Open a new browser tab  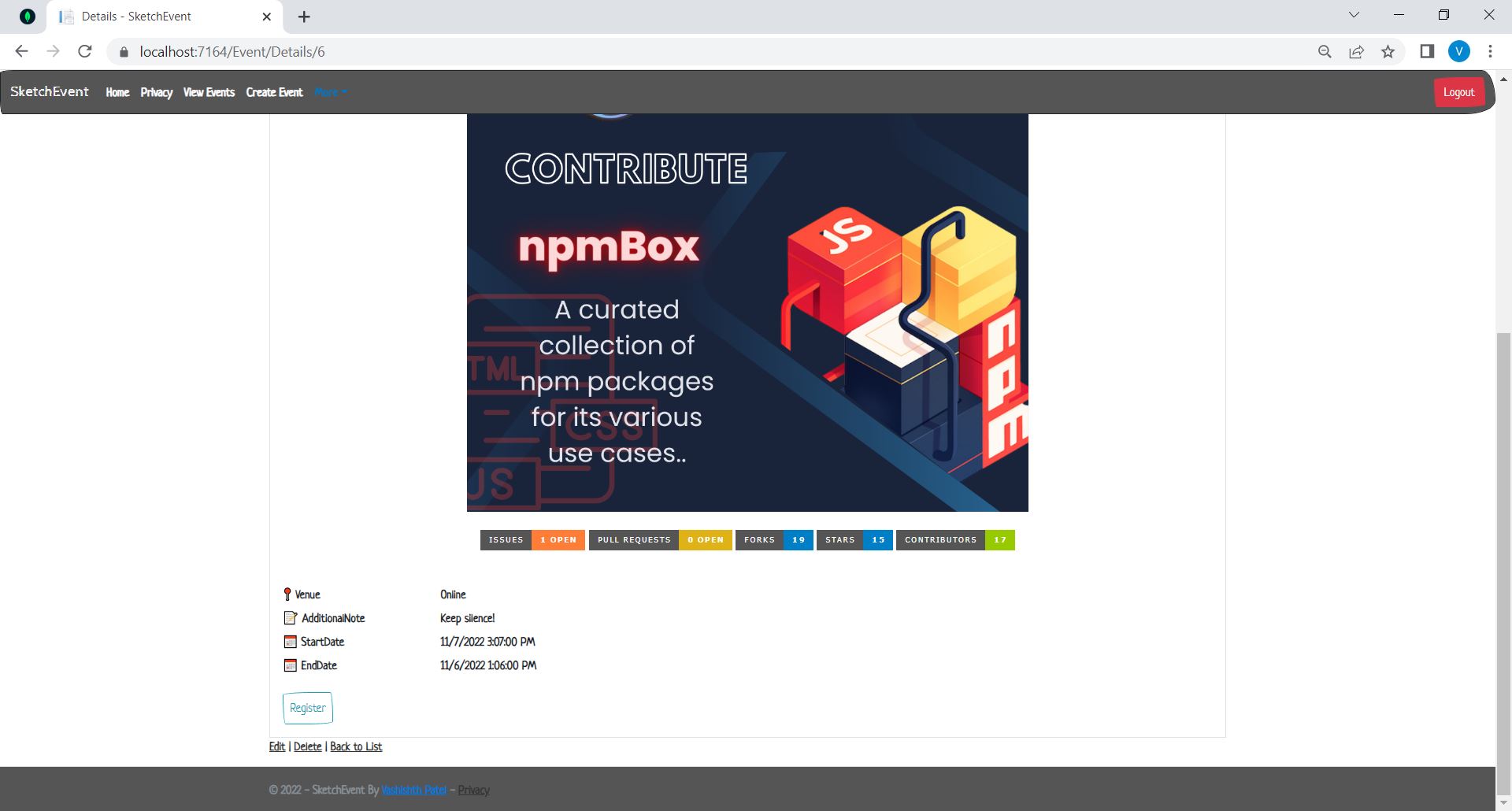(304, 17)
